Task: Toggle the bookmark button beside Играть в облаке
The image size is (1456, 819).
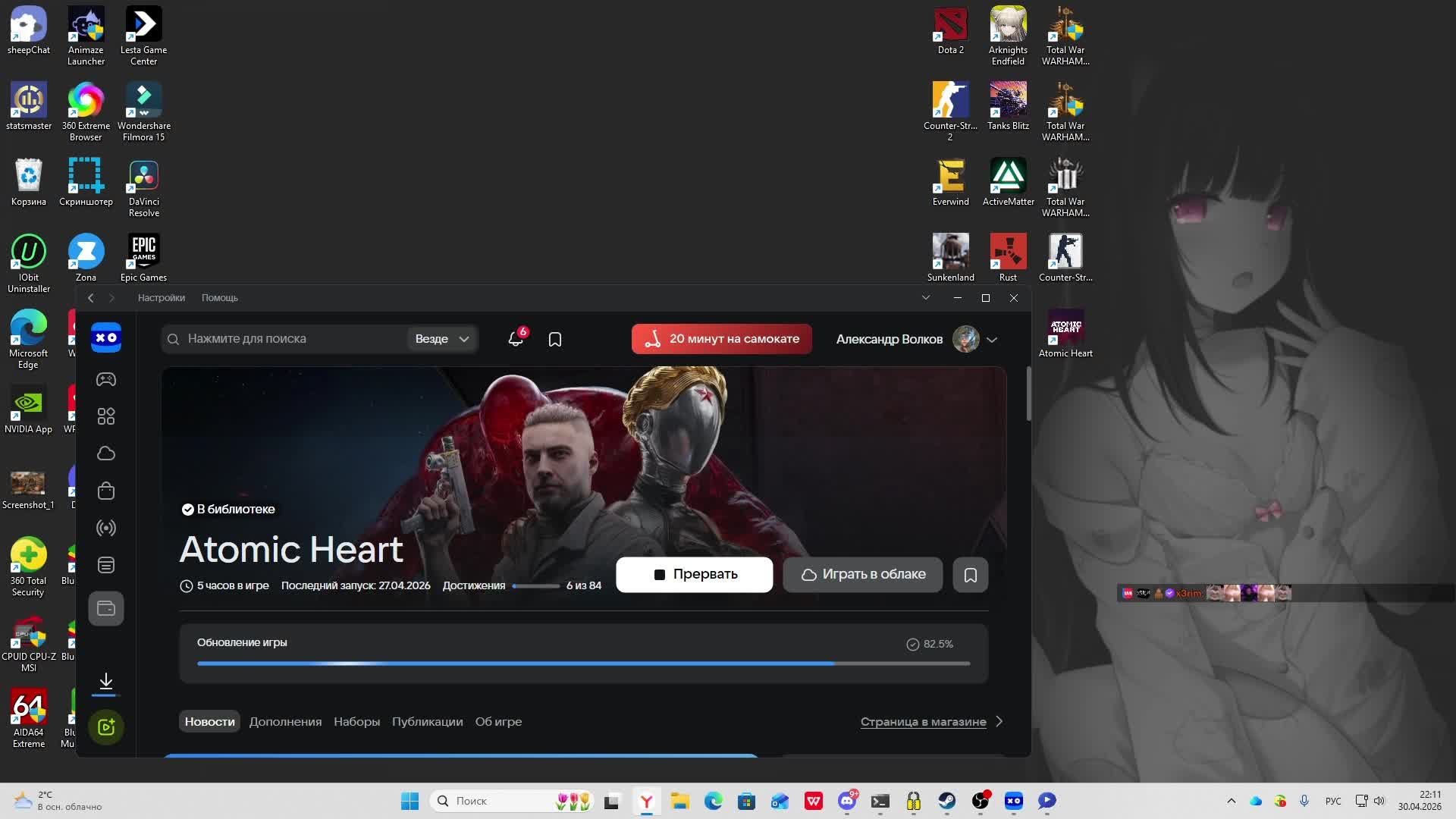Action: (970, 575)
